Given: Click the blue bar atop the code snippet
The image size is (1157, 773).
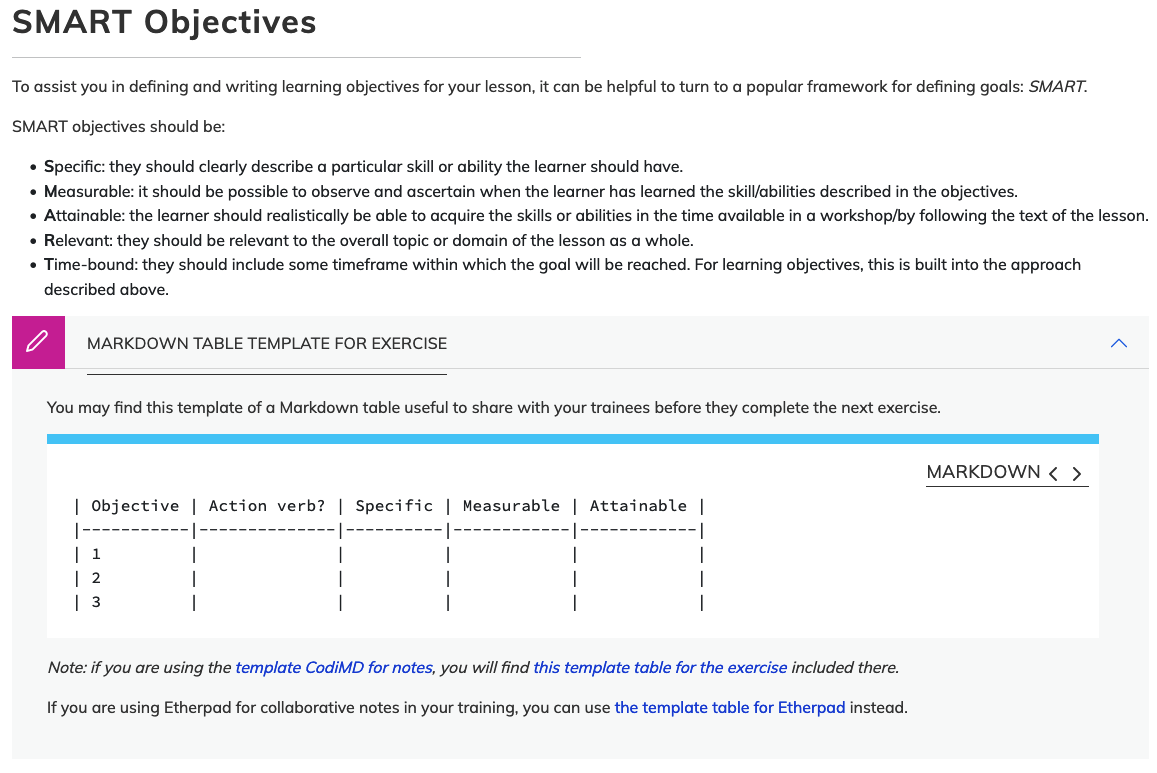Looking at the screenshot, I should (x=573, y=437).
